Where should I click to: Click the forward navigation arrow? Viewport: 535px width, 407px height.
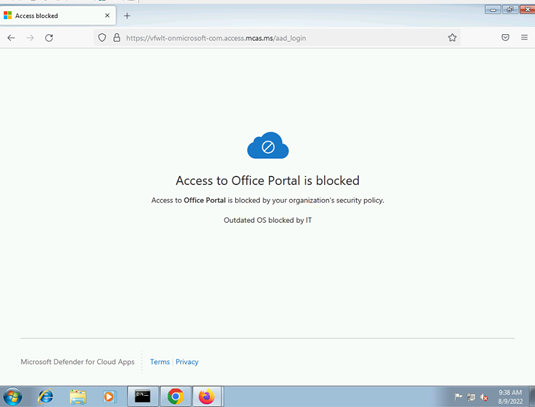[30, 38]
